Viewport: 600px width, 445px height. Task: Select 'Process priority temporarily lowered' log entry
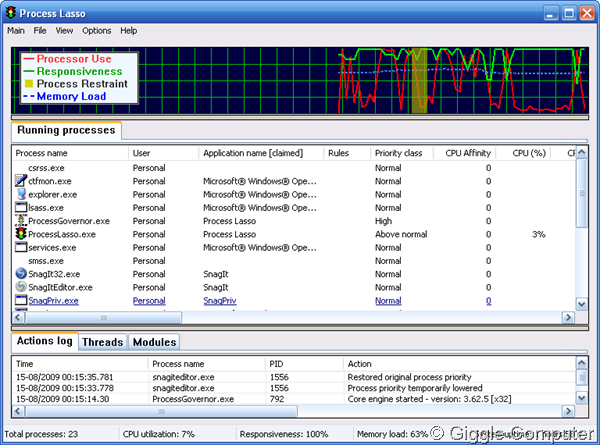293,388
